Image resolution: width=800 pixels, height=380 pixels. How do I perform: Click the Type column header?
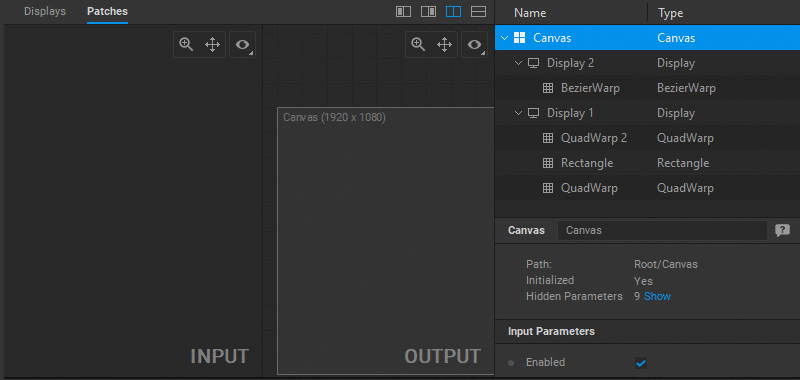pos(670,13)
